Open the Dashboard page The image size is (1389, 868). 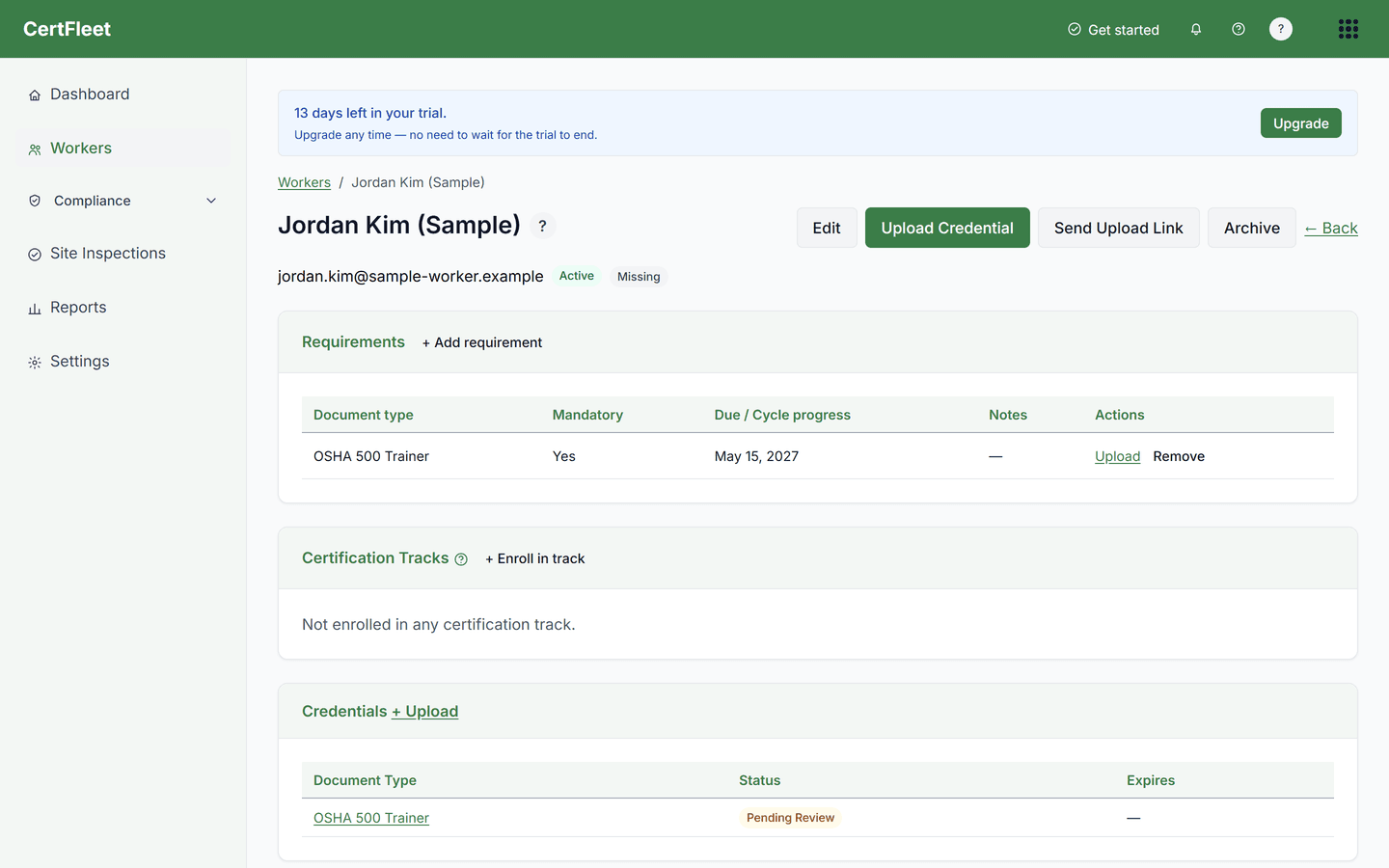(x=90, y=94)
